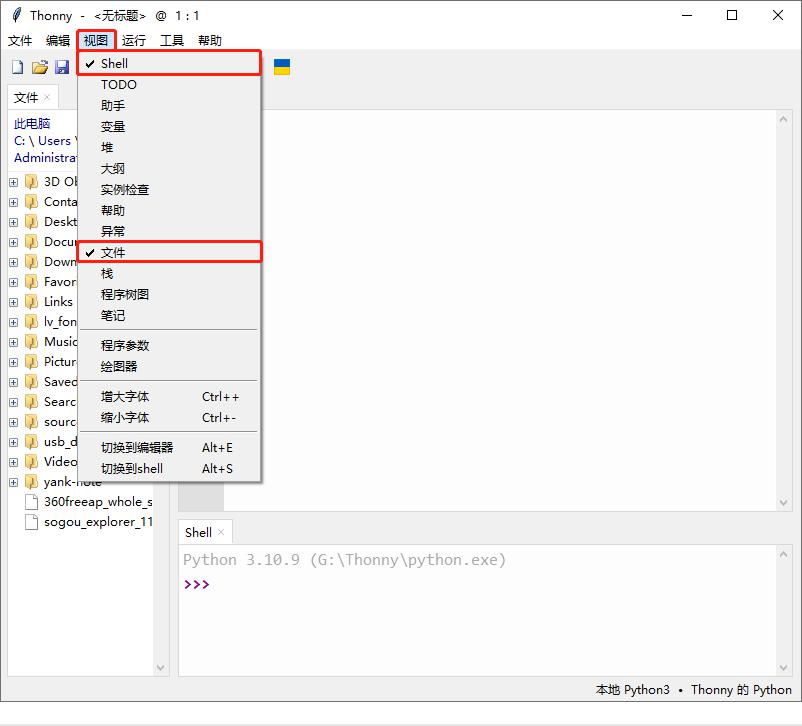Screen dimensions: 802x726
Task: Select the 360freeap_whole_s file icon
Action: tap(32, 502)
